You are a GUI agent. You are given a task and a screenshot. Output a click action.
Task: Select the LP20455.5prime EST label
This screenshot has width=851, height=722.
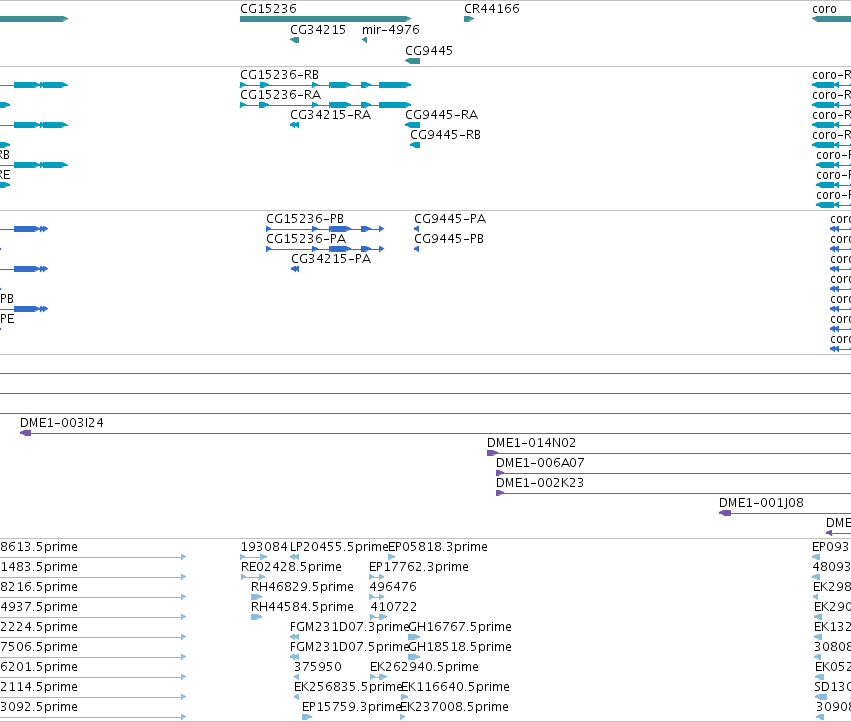pos(339,547)
